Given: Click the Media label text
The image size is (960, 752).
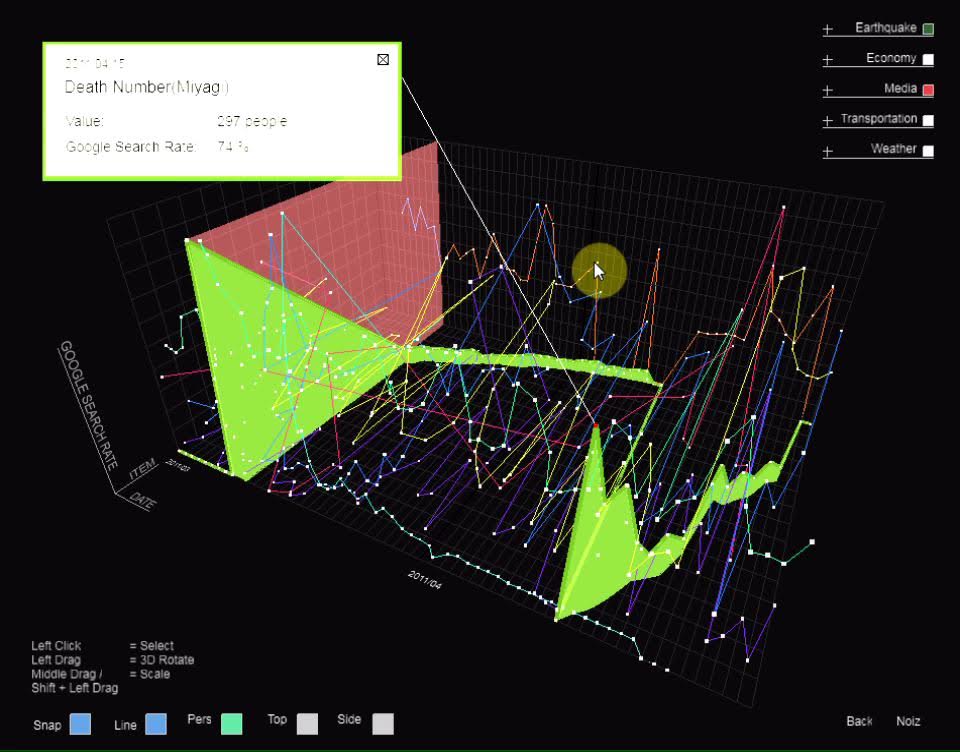Looking at the screenshot, I should click(900, 89).
